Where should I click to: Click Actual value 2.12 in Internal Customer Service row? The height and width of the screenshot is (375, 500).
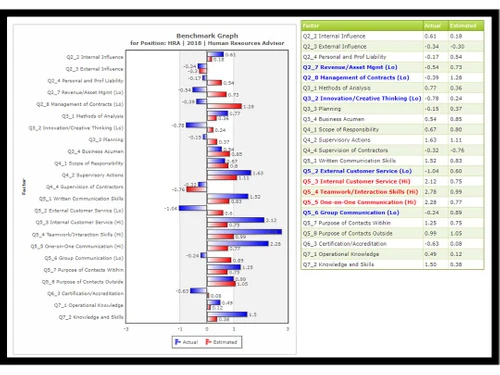click(x=430, y=181)
